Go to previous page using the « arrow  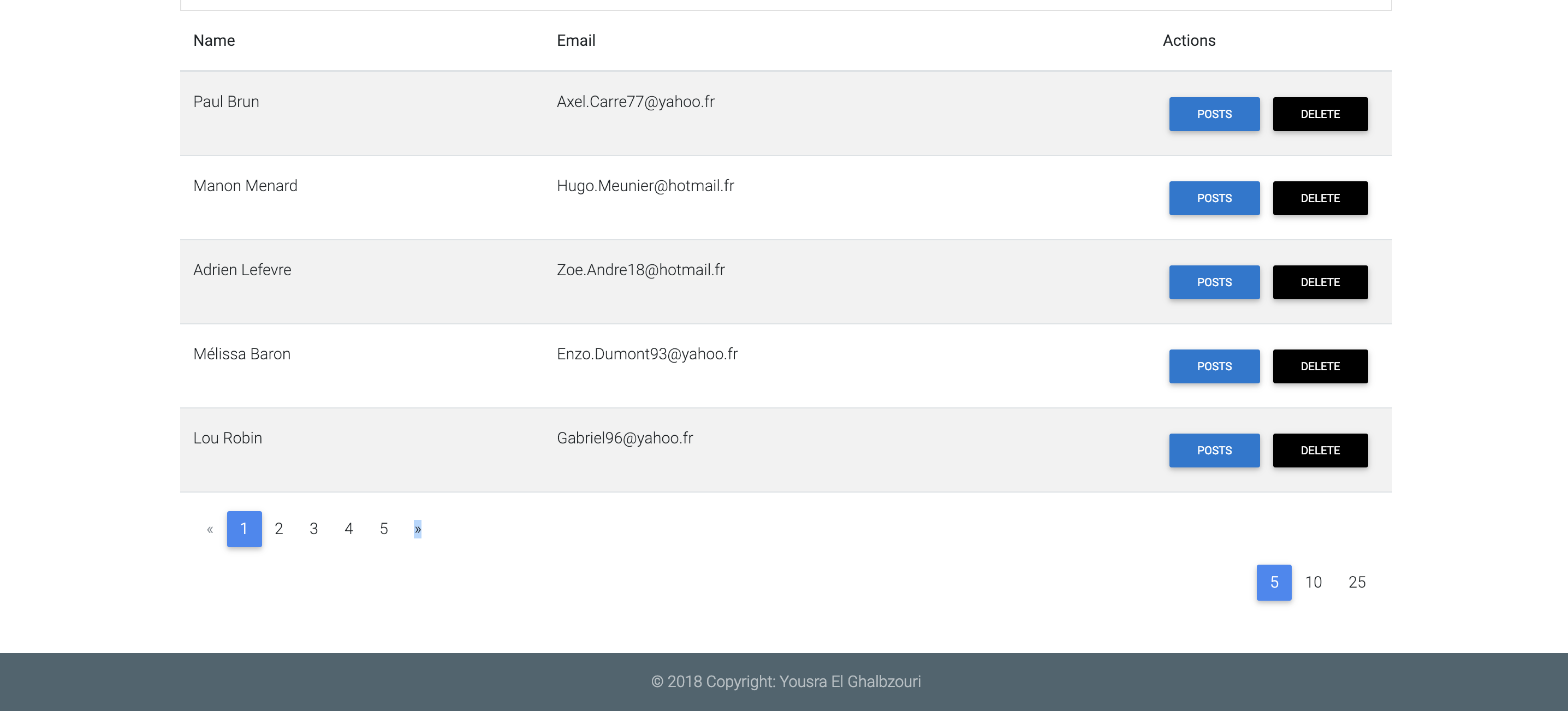click(x=210, y=529)
